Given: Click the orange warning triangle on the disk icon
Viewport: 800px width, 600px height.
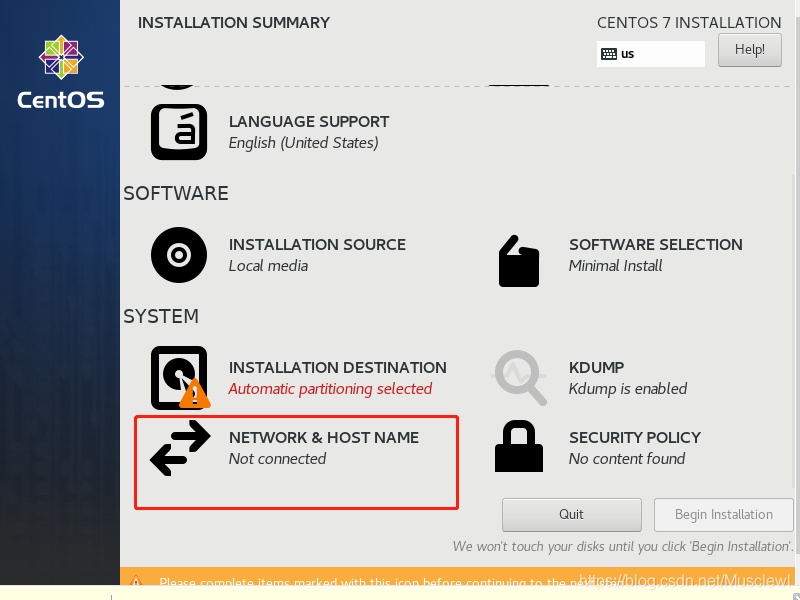Looking at the screenshot, I should 194,394.
